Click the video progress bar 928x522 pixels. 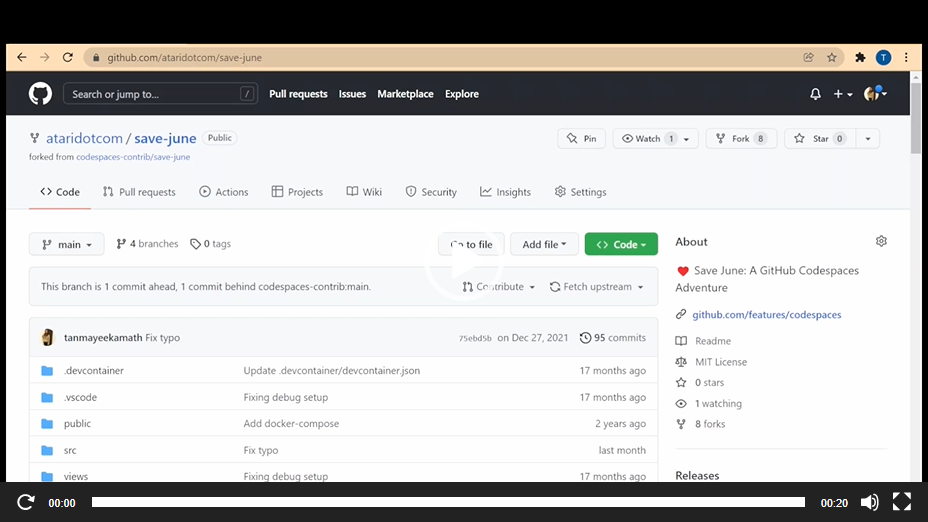click(448, 502)
